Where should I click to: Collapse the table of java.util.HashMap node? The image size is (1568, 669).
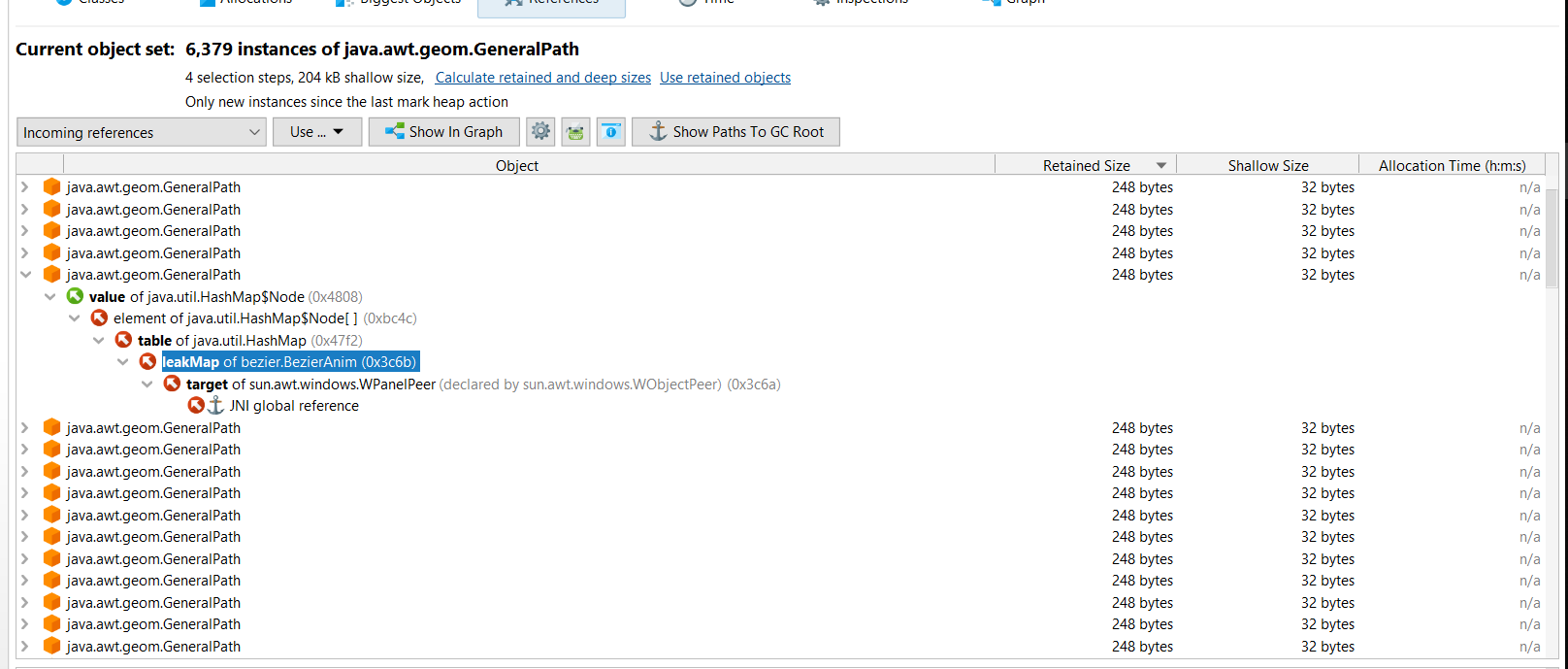click(98, 340)
